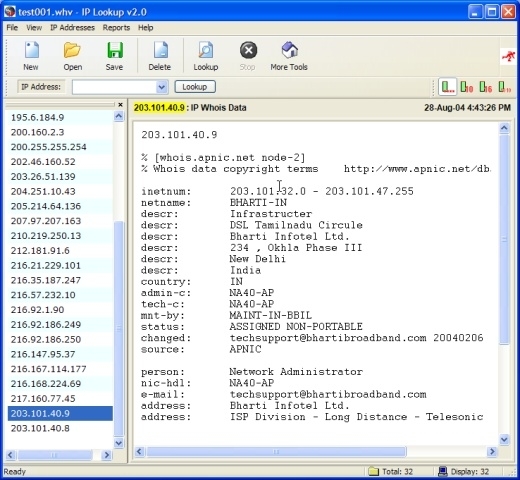The width and height of the screenshot is (520, 480).
Task: Open the More Tools house icon
Action: point(289,51)
